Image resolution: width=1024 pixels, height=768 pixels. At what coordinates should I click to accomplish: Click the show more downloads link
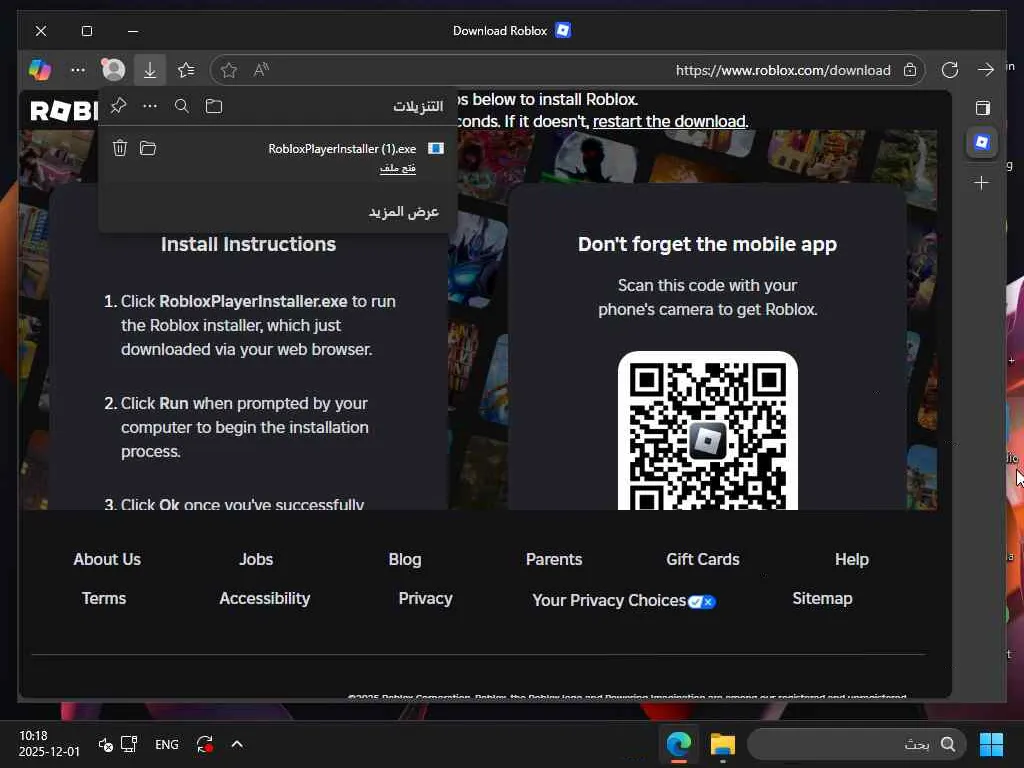[x=404, y=212]
